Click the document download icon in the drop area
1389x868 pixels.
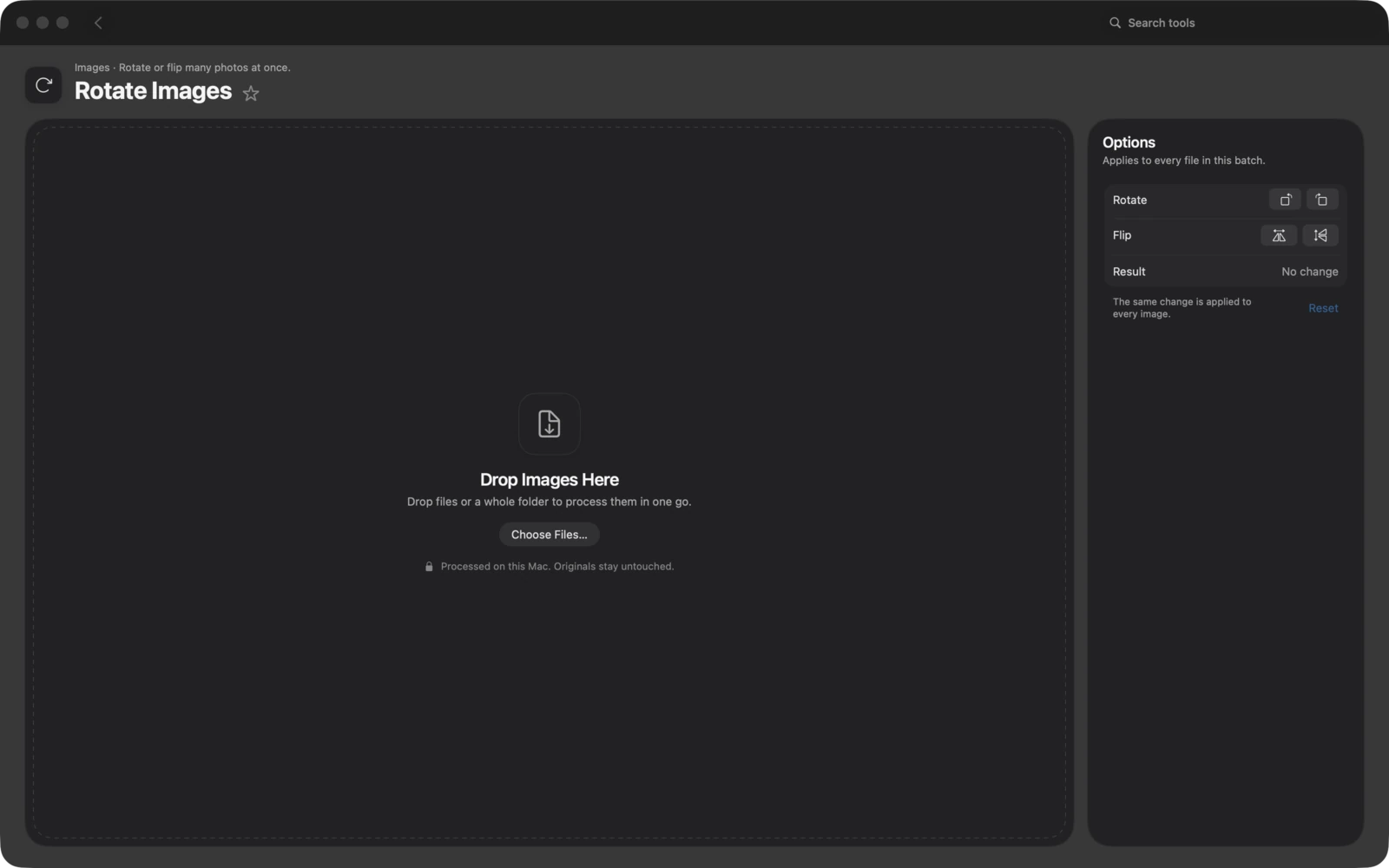click(550, 424)
